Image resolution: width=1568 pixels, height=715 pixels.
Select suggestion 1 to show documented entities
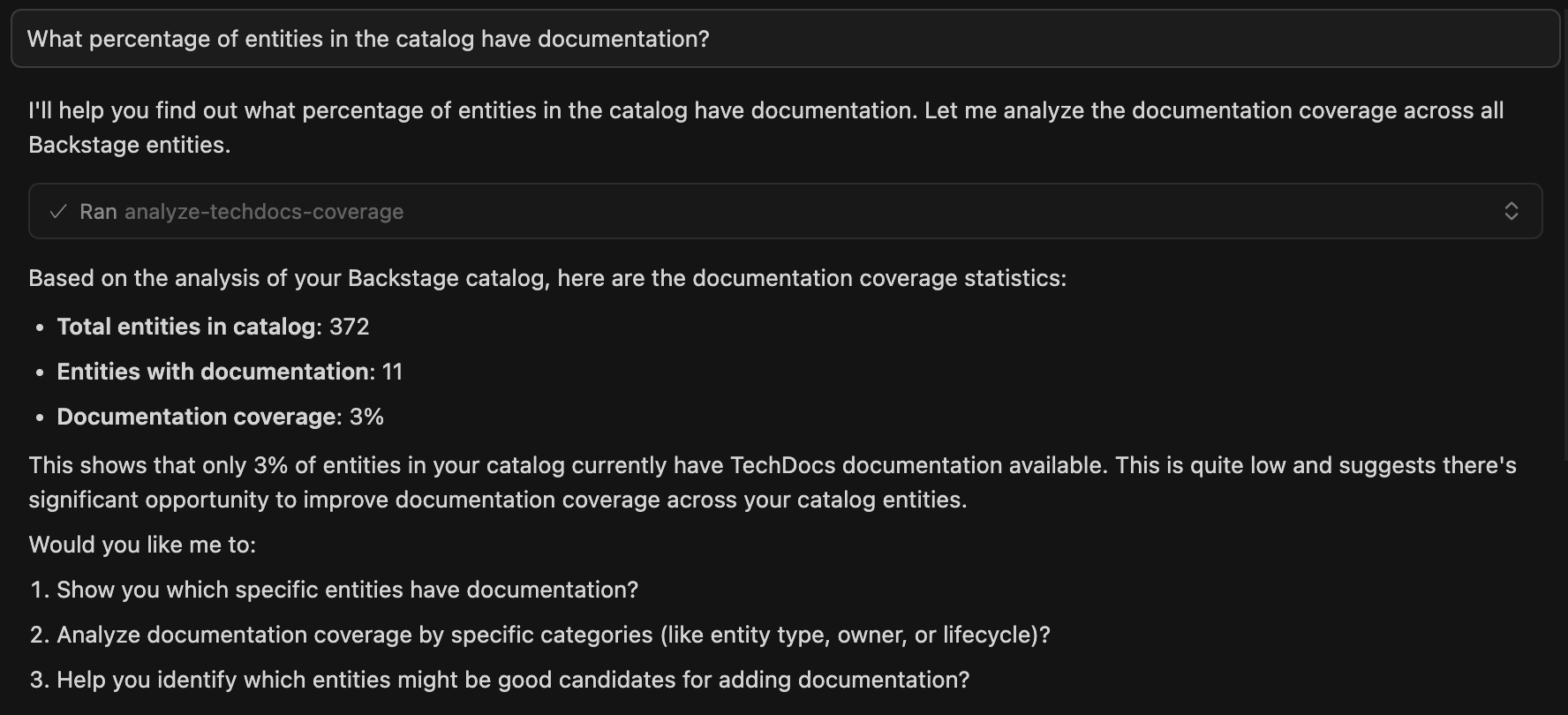pyautogui.click(x=335, y=589)
